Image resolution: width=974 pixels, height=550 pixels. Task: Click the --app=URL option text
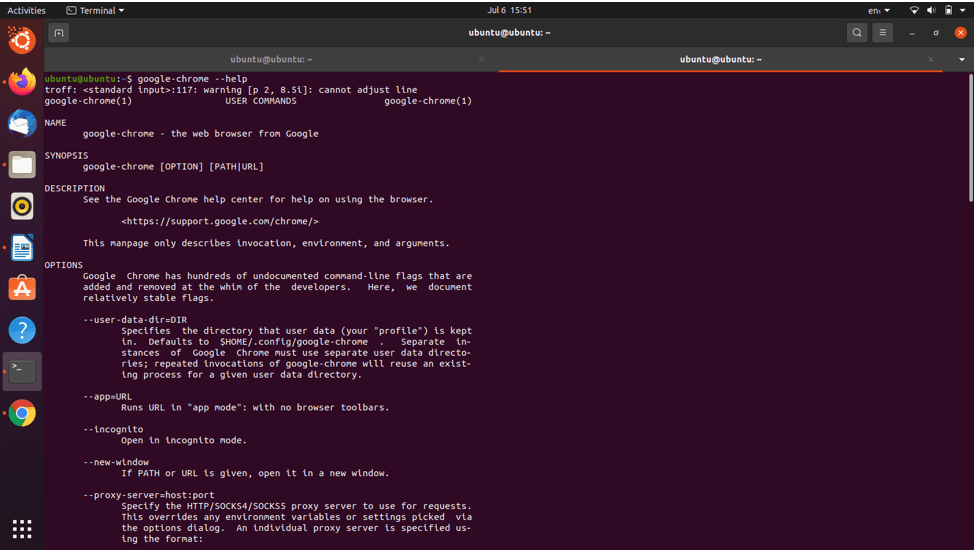click(107, 396)
